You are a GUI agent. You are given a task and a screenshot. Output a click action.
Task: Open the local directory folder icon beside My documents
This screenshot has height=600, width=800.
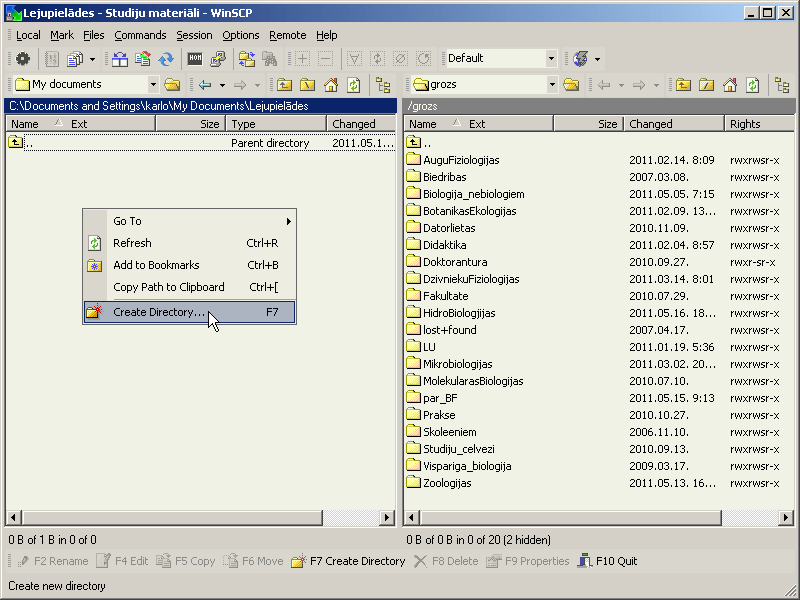click(x=172, y=85)
